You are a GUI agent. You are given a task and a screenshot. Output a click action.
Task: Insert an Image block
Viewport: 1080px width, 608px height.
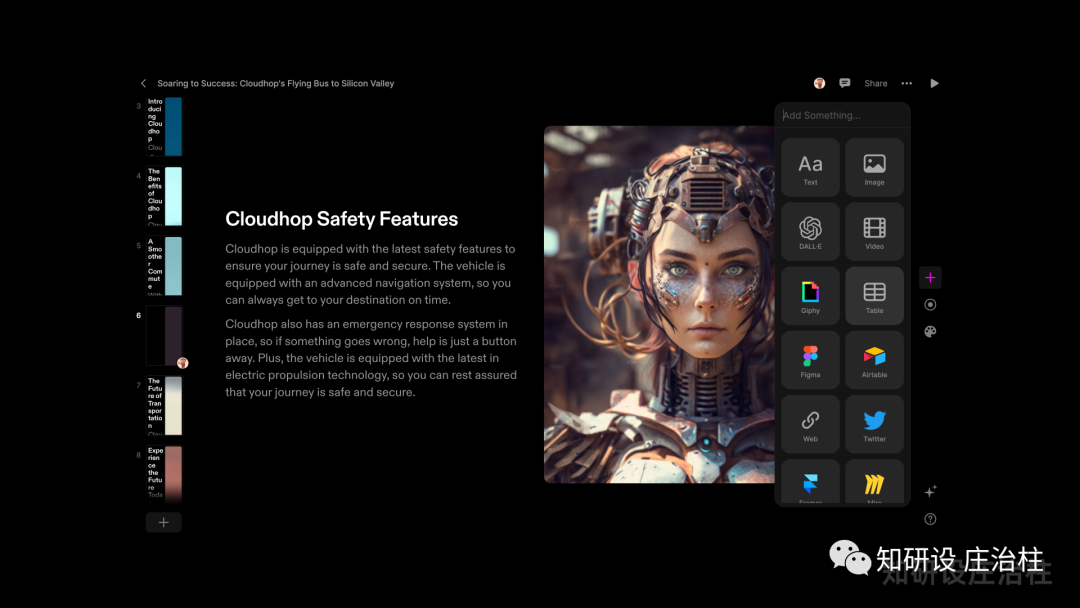[x=874, y=168]
